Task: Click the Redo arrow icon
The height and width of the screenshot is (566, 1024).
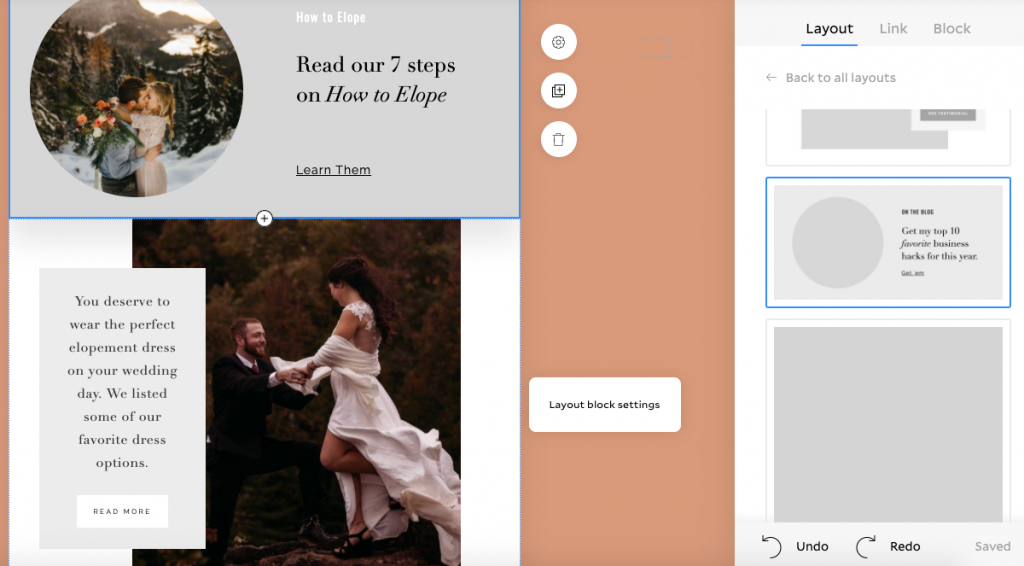Action: click(866, 546)
